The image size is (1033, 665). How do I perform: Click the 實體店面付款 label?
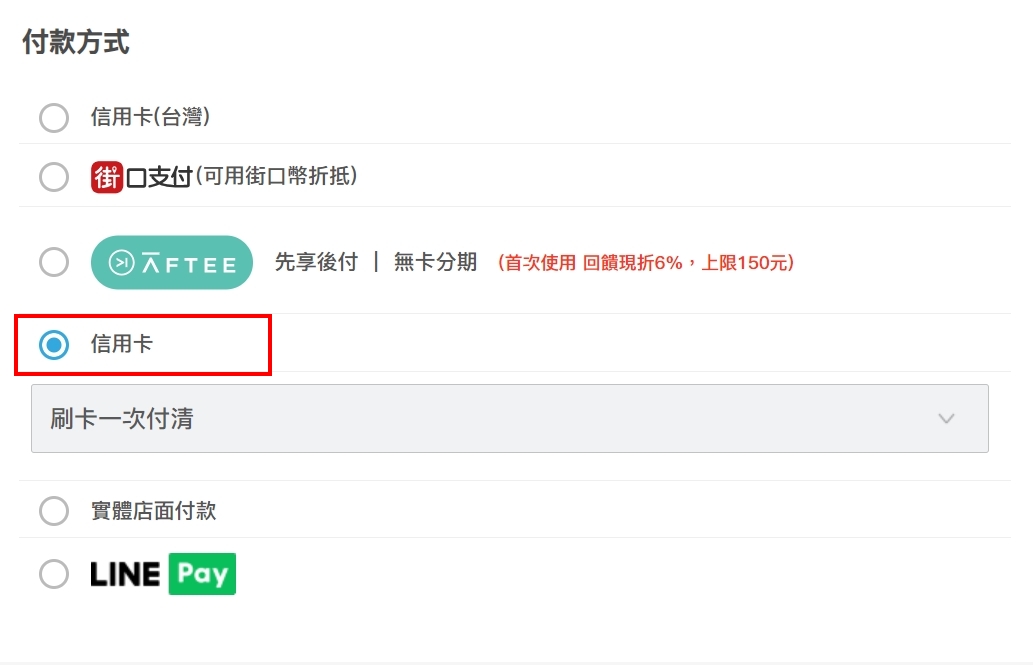(x=153, y=511)
